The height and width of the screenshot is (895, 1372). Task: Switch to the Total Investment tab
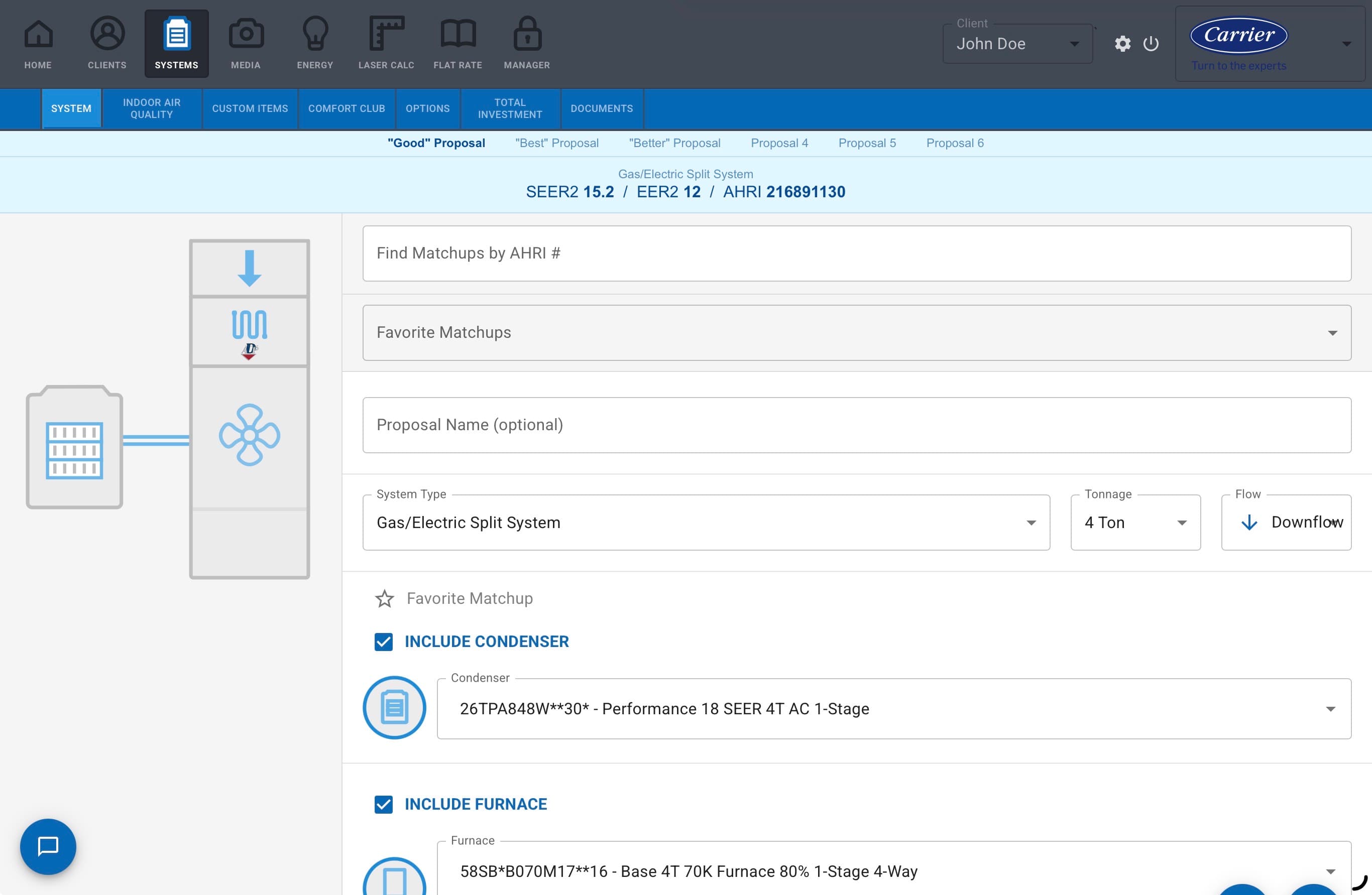[510, 108]
